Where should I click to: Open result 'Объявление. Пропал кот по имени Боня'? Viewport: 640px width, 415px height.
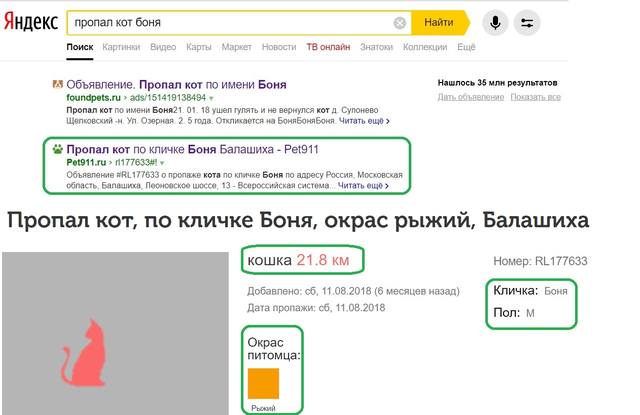point(176,84)
